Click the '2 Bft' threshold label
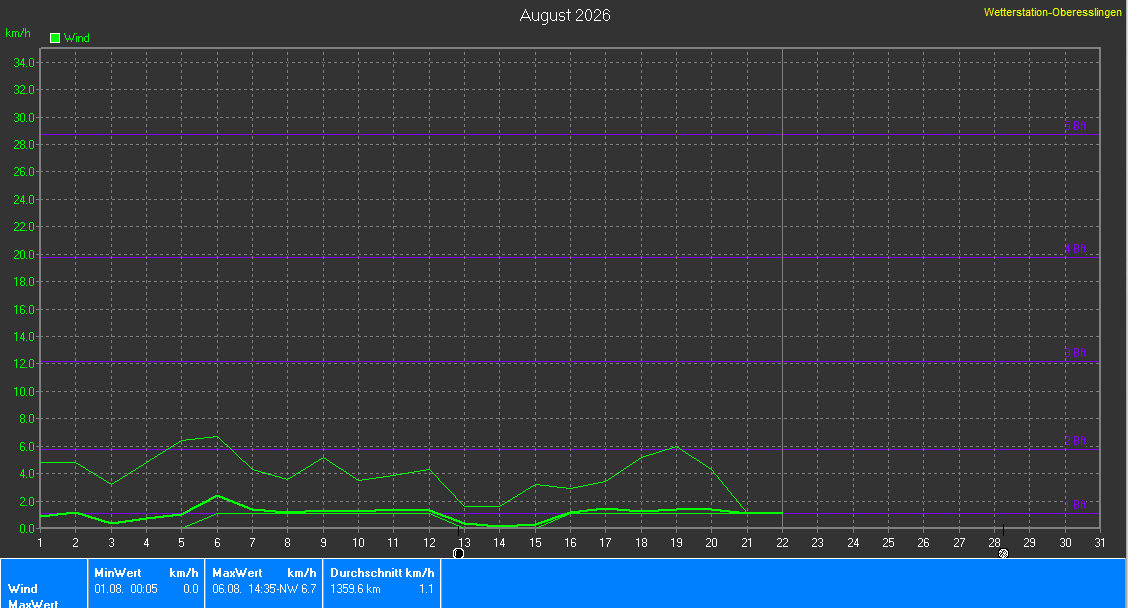 [x=1075, y=440]
